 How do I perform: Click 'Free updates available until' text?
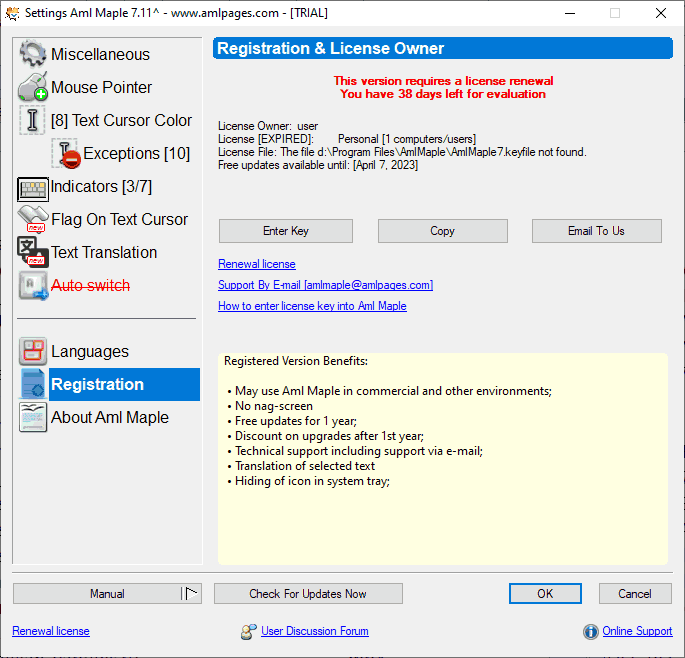(x=318, y=165)
